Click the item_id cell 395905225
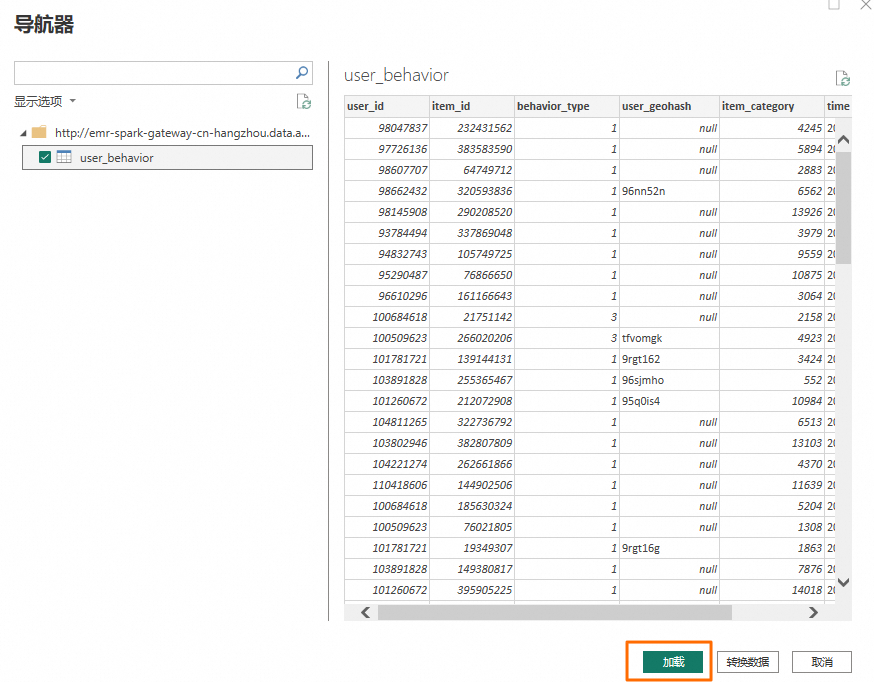The height and width of the screenshot is (682, 874). (x=472, y=590)
